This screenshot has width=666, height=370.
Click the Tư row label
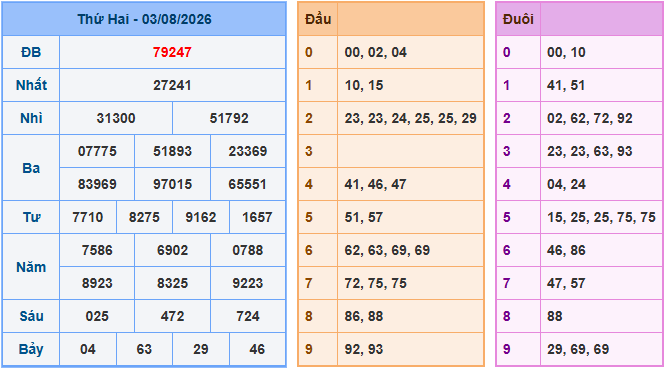coord(31,217)
